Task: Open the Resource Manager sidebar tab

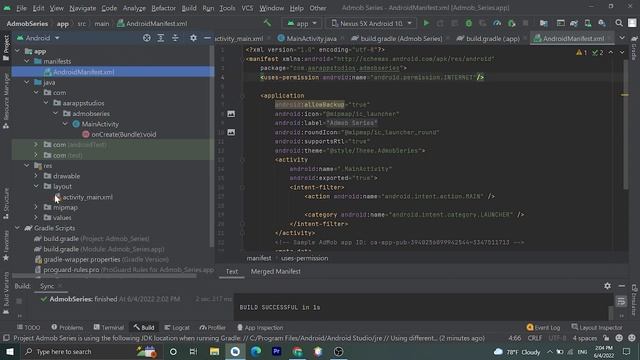Action: [6, 101]
